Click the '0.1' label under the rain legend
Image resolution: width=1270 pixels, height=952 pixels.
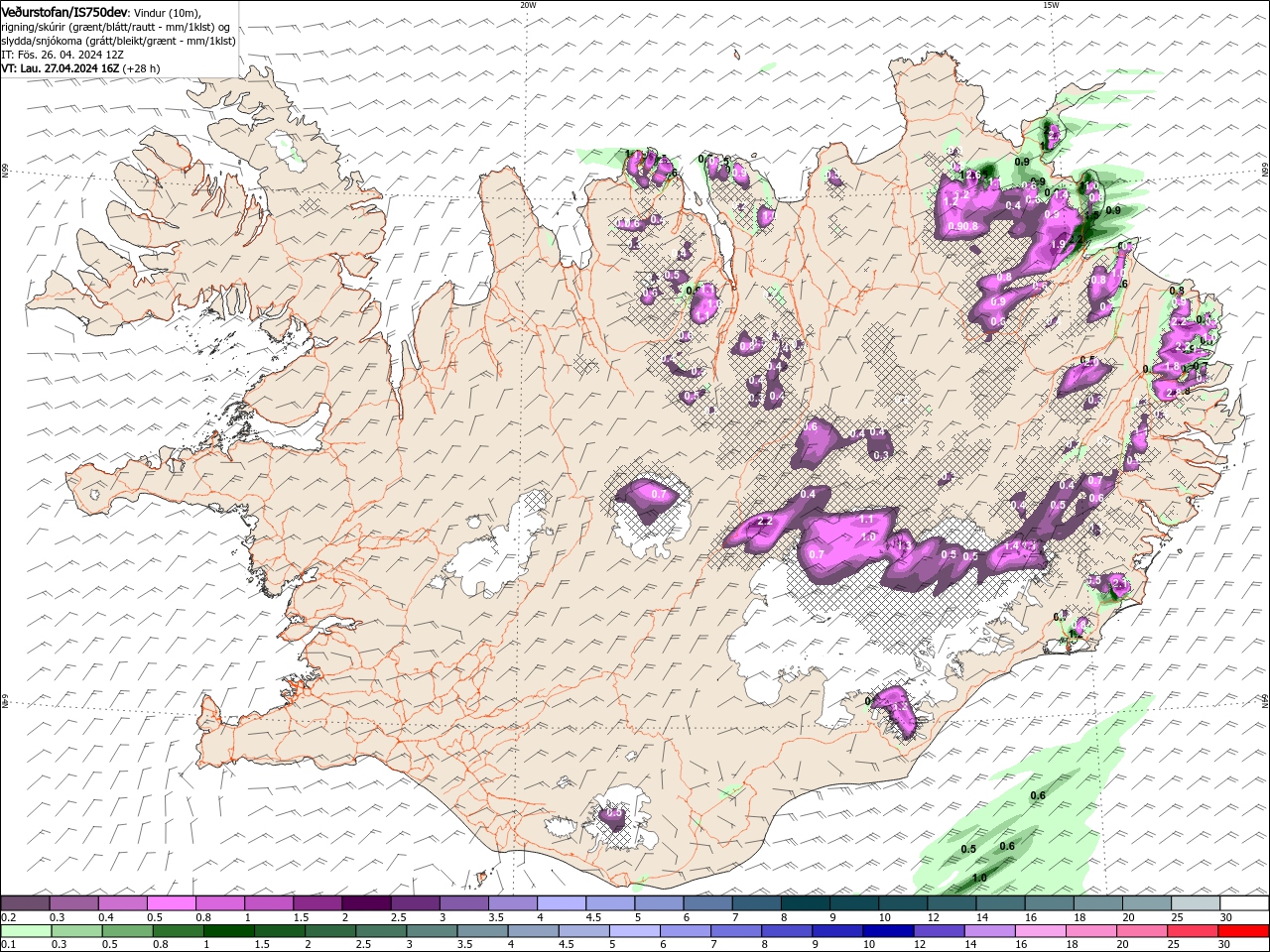pos(8,945)
